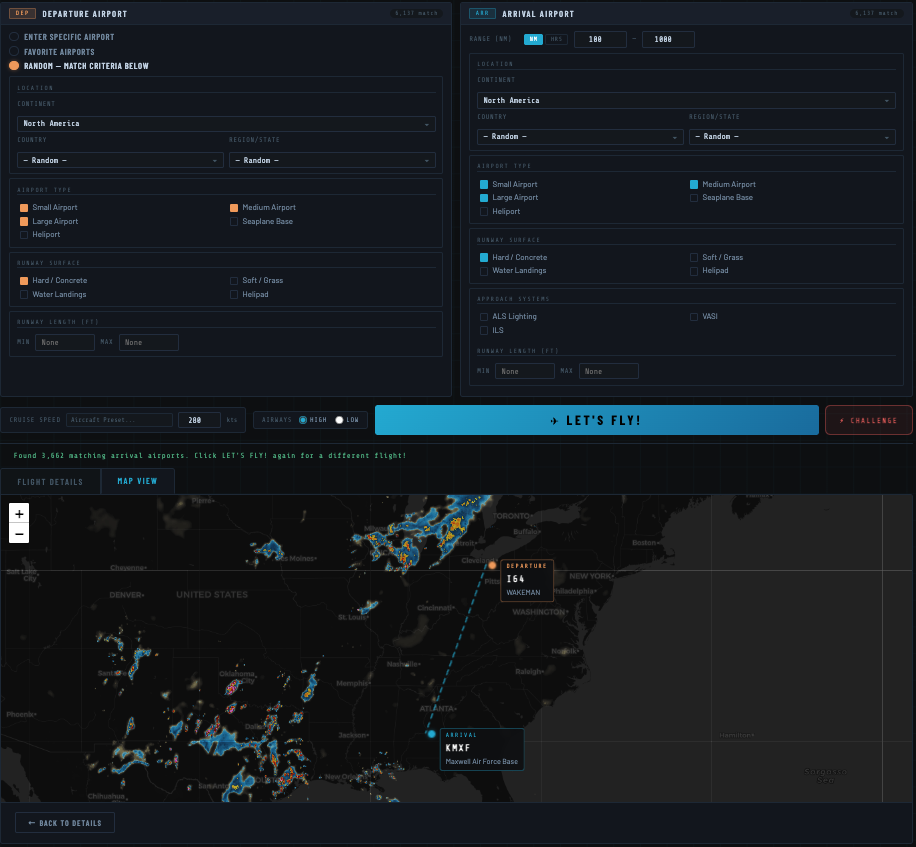Uncheck arrival Large Airport checkbox
Screen dimensions: 916x847
point(484,197)
